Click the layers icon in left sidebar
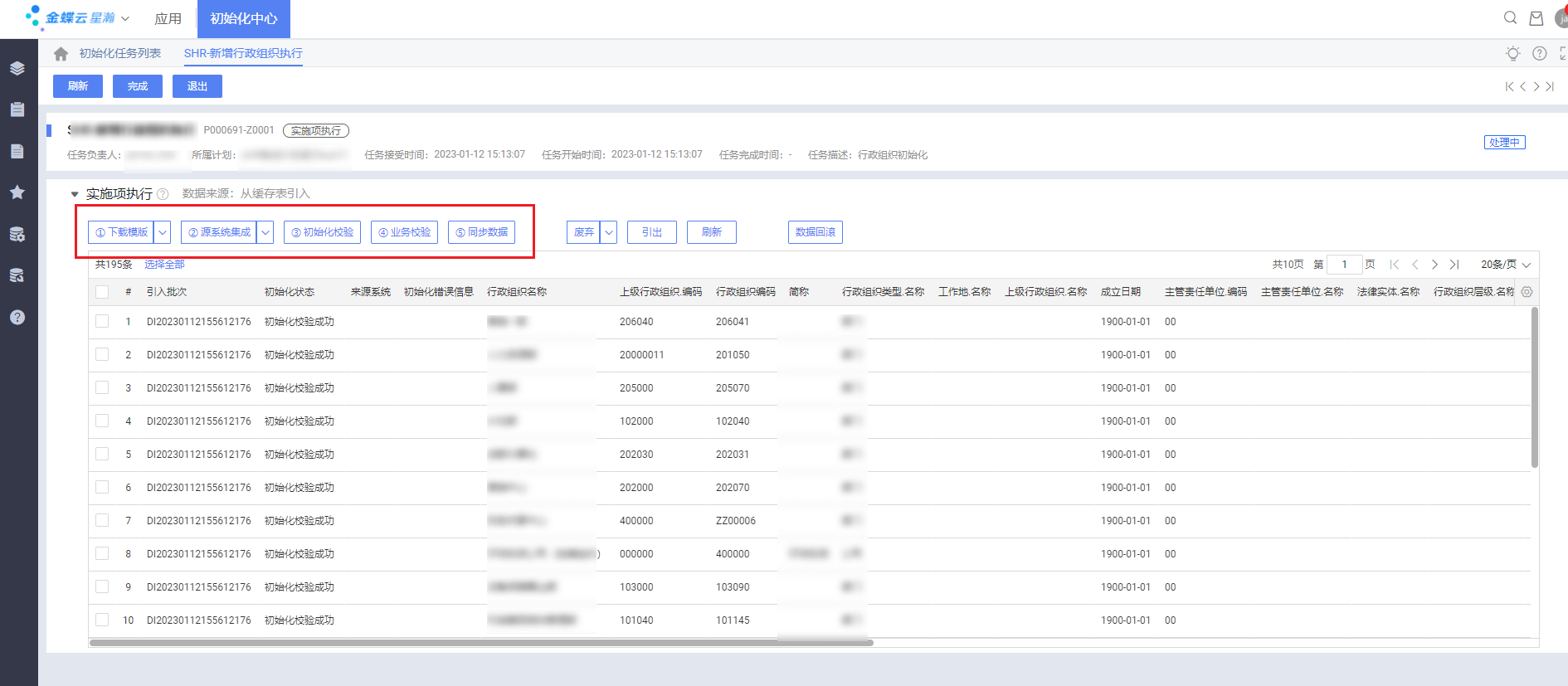The image size is (1568, 686). [x=17, y=68]
